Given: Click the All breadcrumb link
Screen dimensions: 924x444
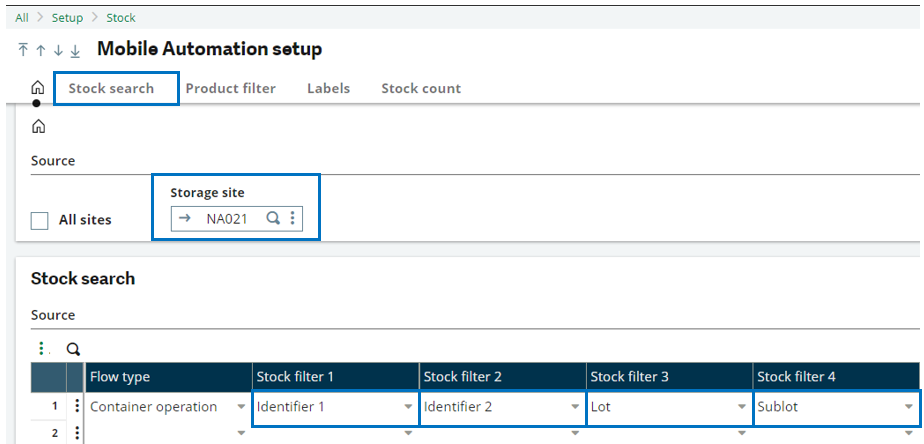Looking at the screenshot, I should click(x=22, y=18).
